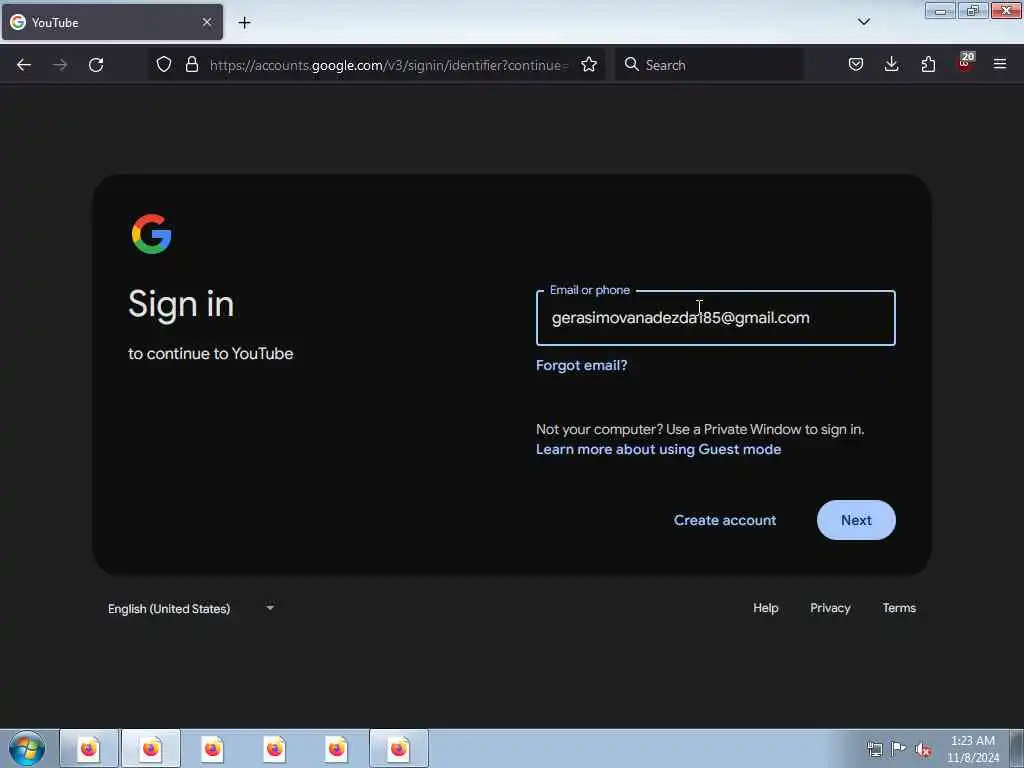Viewport: 1024px width, 768px height.
Task: Switch to the fourth Firefox taskbar window
Action: tap(275, 748)
